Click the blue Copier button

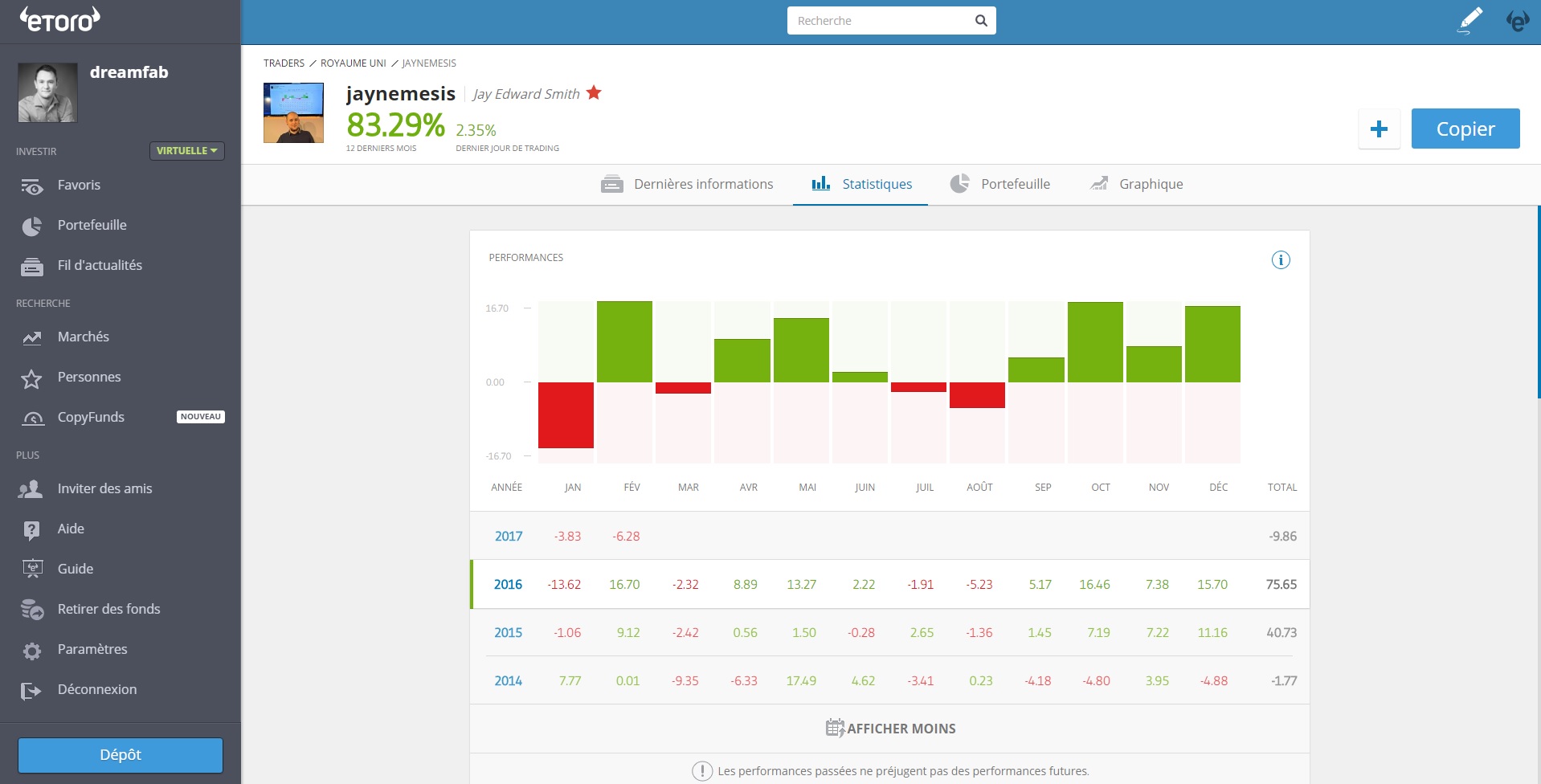pos(1465,129)
